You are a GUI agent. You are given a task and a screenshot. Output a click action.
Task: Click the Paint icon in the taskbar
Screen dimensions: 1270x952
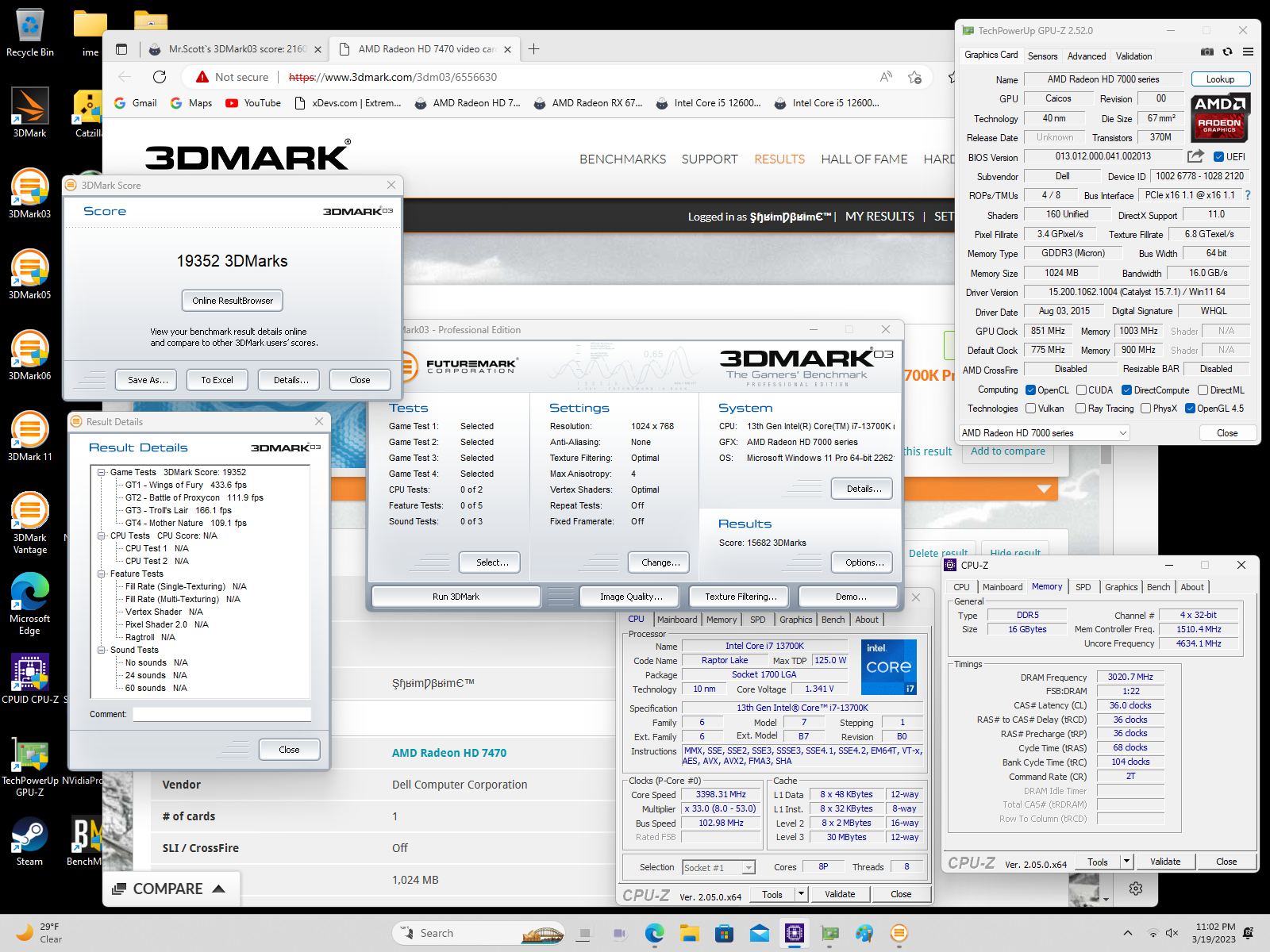[x=864, y=933]
